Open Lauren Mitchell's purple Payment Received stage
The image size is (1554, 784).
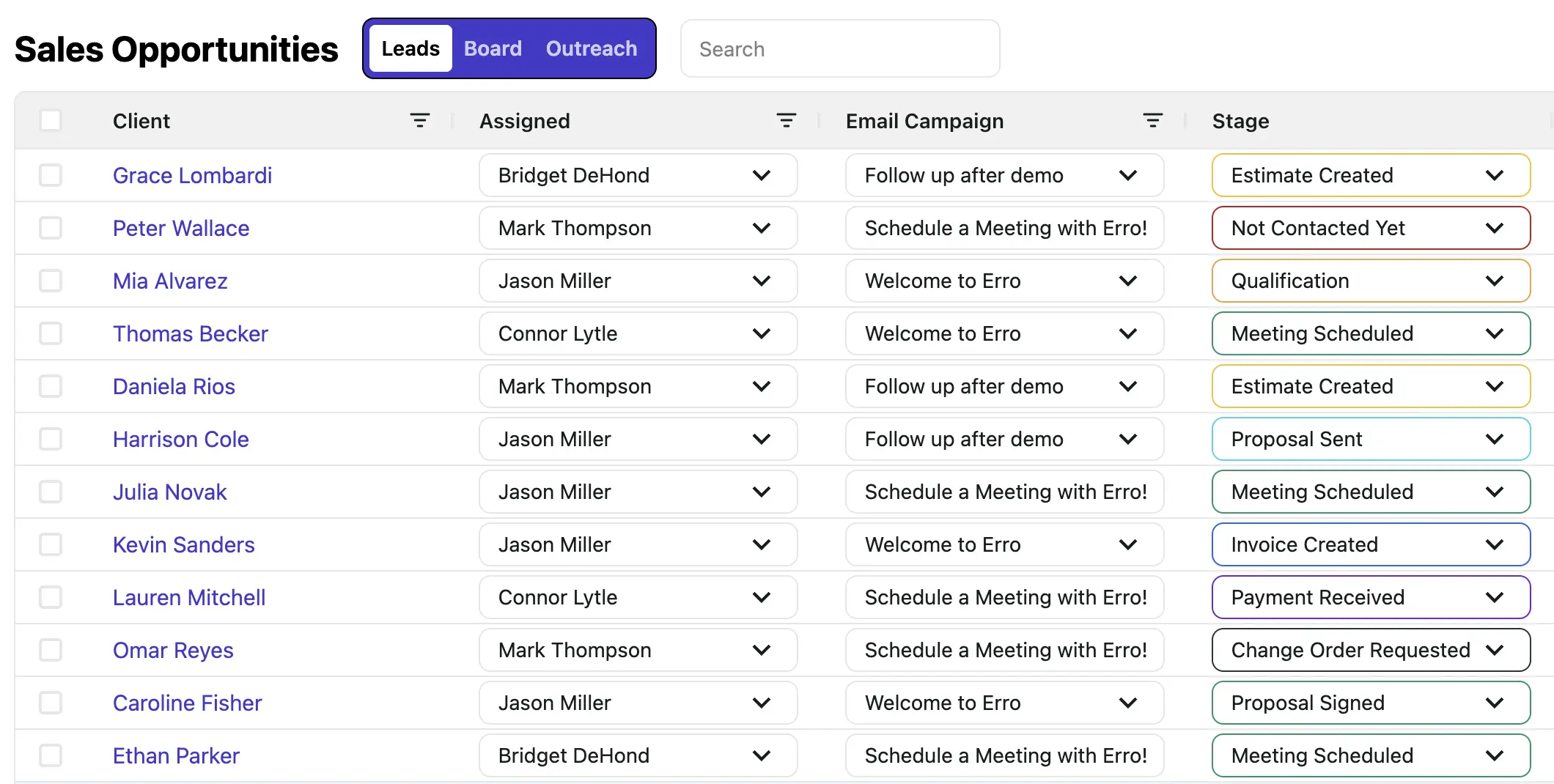point(1371,598)
